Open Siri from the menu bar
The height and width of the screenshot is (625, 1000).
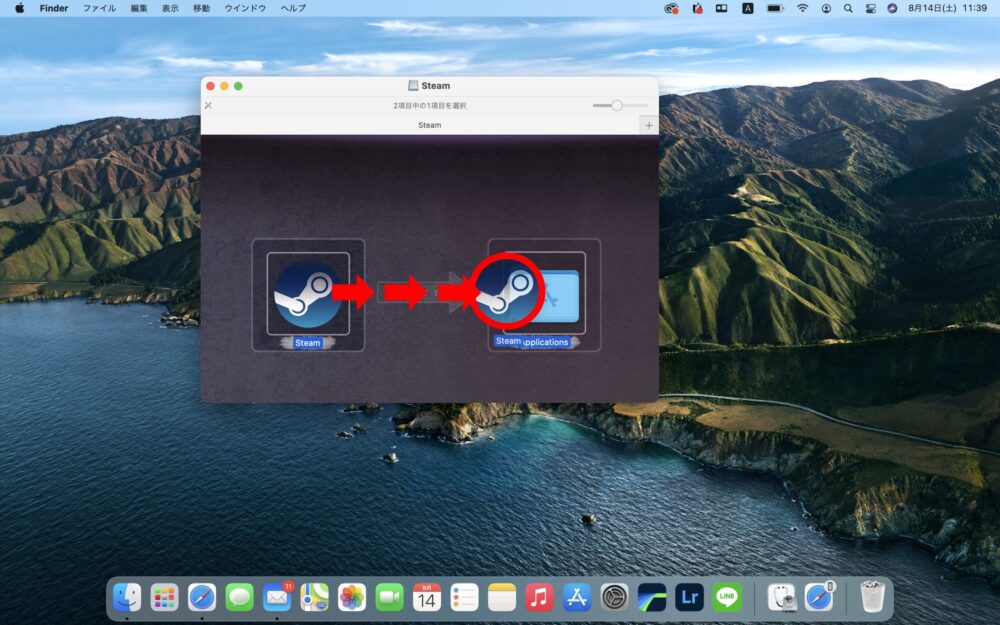click(x=892, y=8)
